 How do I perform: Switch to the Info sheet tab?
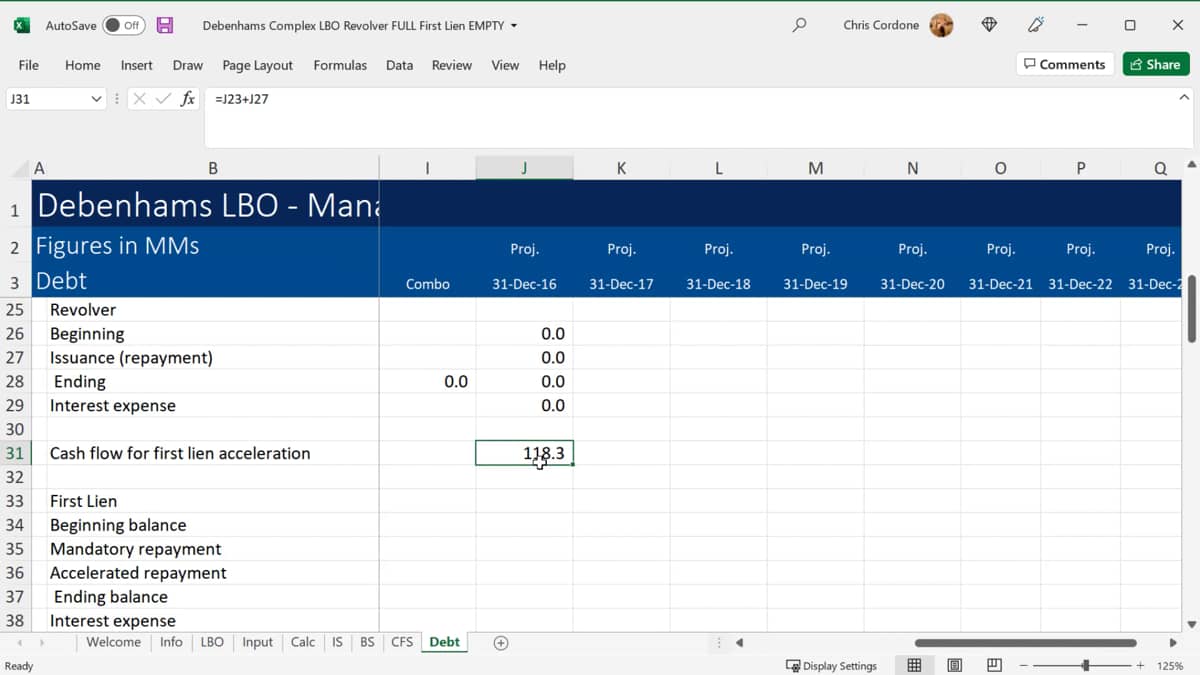pos(171,642)
